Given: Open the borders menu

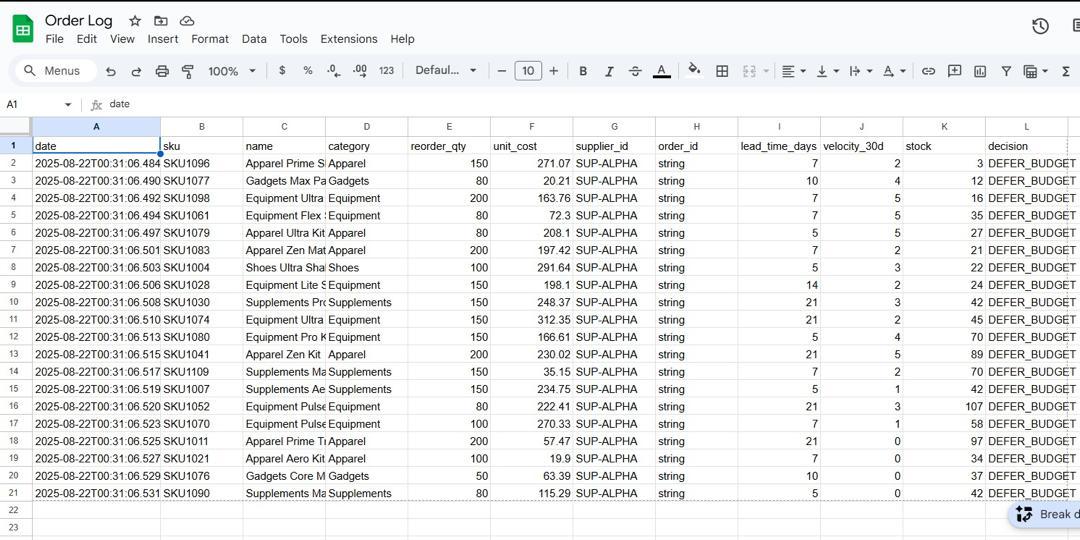Looking at the screenshot, I should (x=722, y=71).
